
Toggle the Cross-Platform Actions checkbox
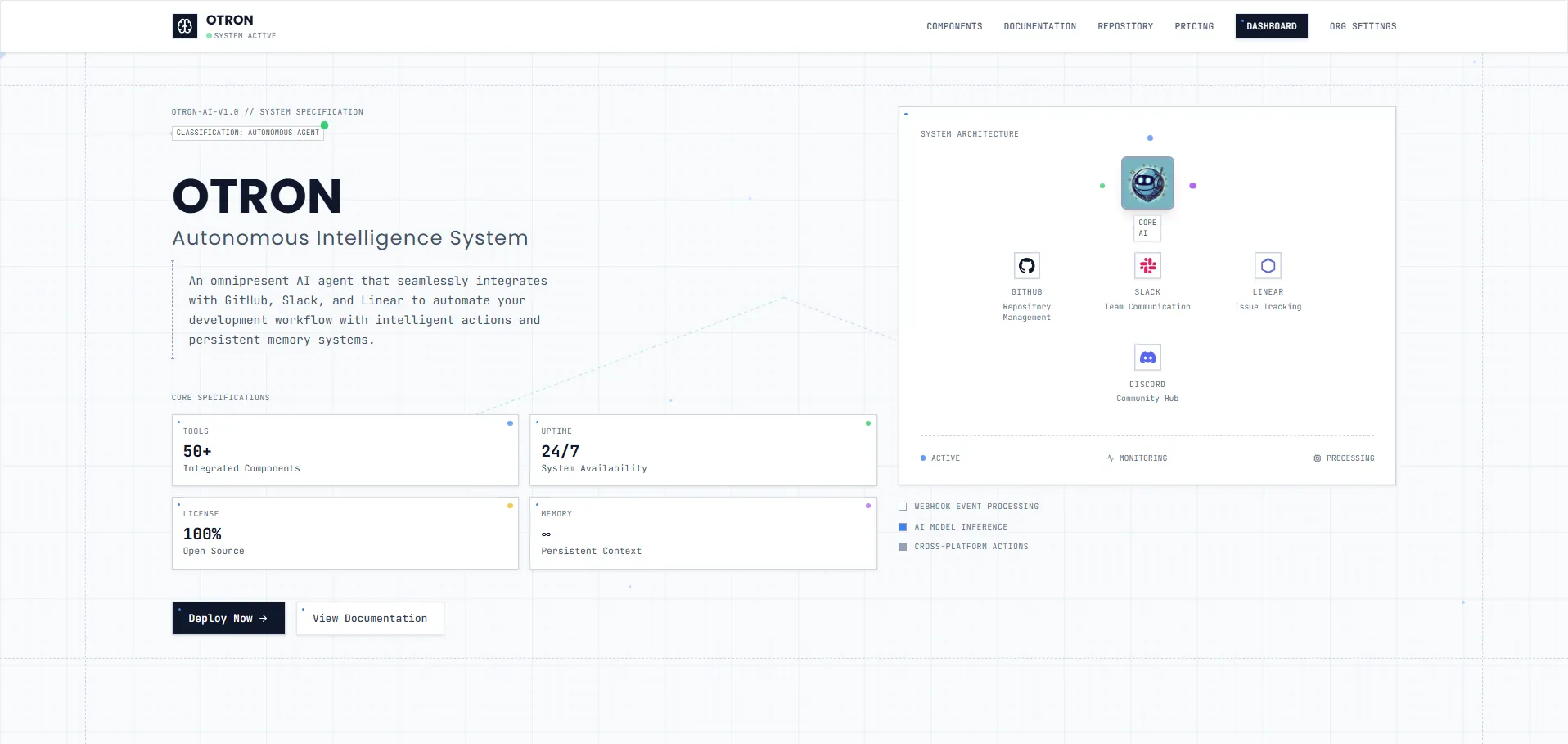point(903,547)
